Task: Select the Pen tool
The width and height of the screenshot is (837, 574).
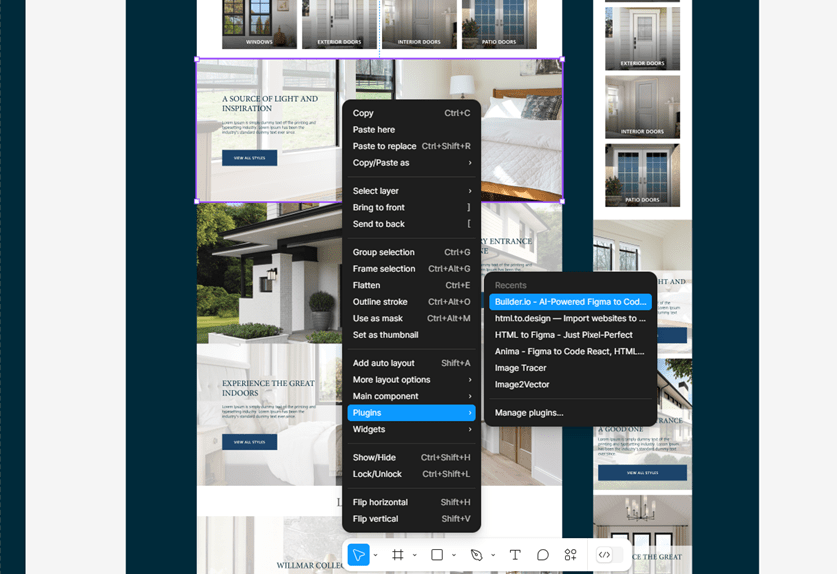Action: click(x=476, y=555)
